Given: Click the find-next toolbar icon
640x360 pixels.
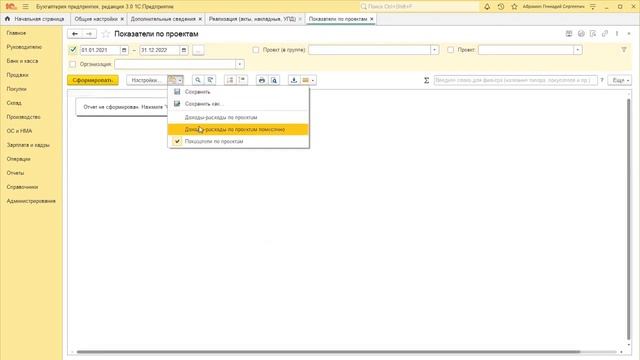Looking at the screenshot, I should click(210, 80).
